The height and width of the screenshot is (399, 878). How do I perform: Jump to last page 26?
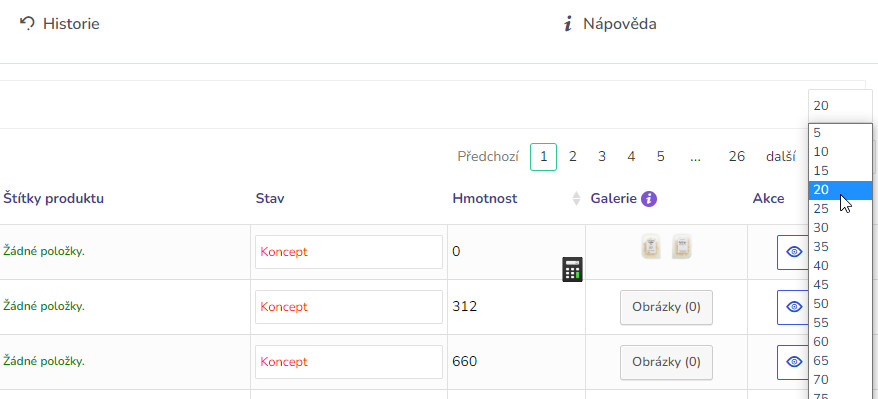coord(736,157)
